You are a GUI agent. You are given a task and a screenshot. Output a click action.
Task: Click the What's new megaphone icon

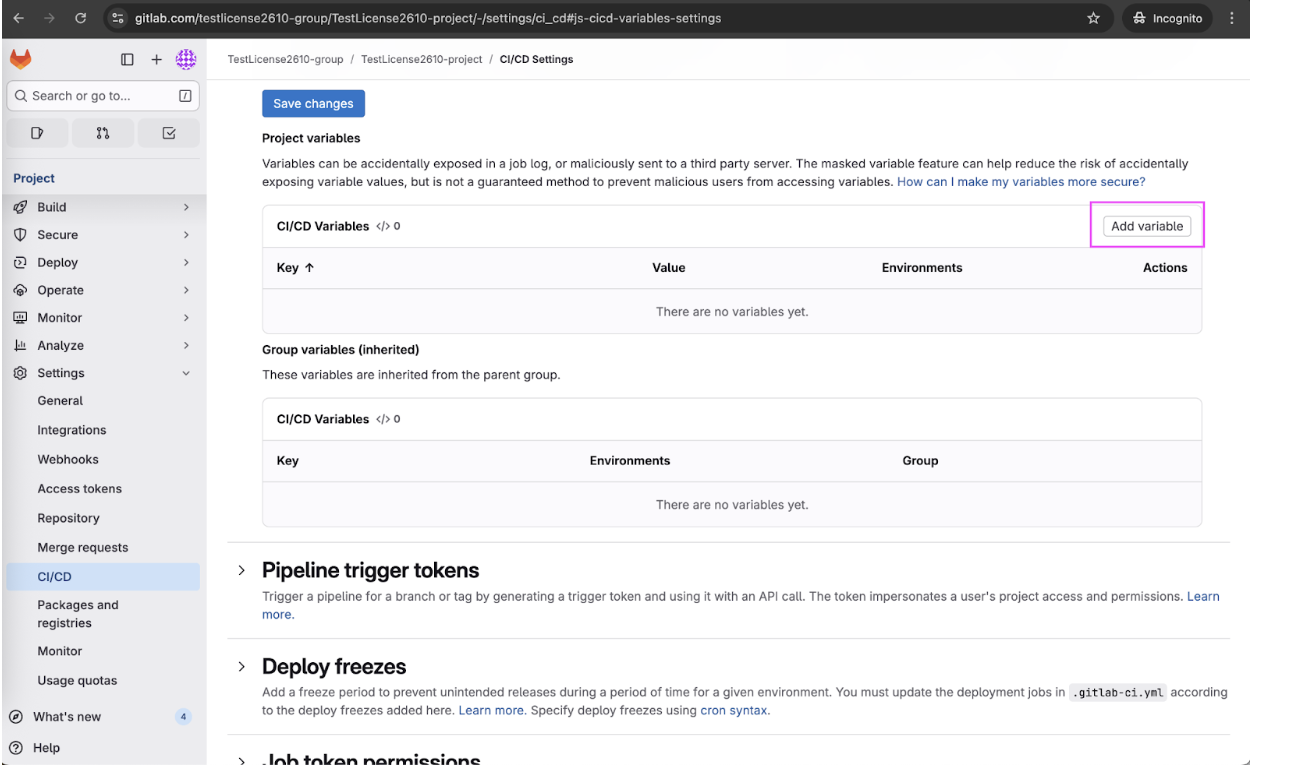click(16, 716)
